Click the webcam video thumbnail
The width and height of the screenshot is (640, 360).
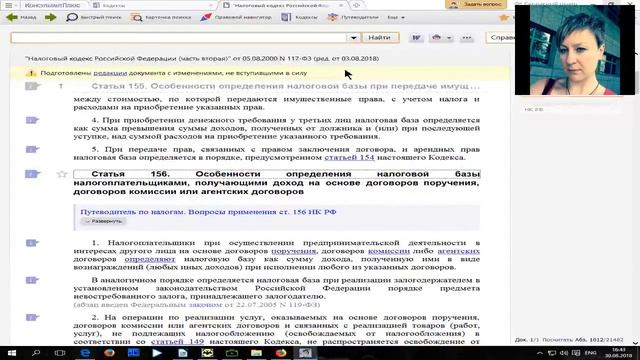tap(575, 50)
